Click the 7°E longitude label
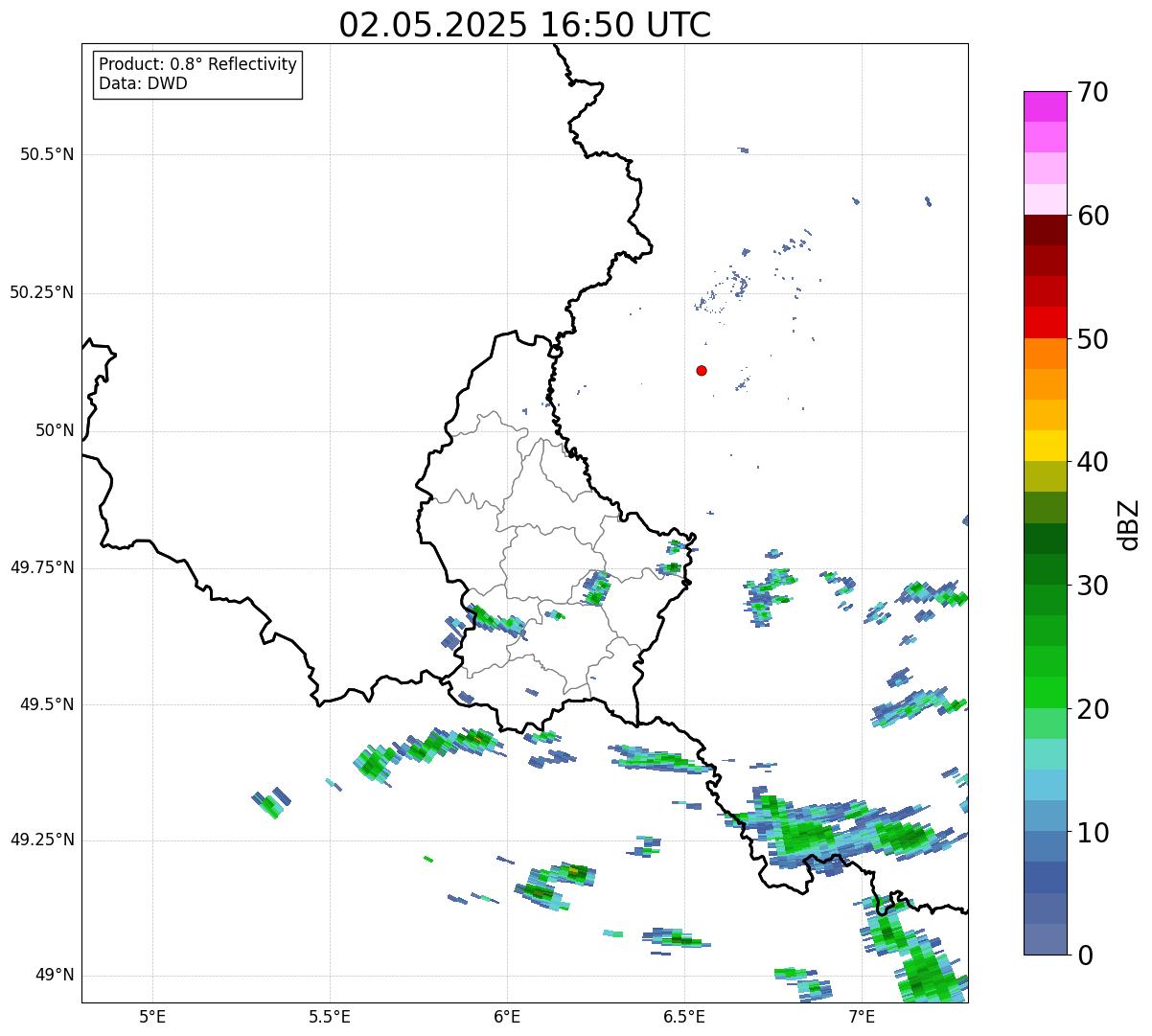Image resolution: width=1152 pixels, height=1036 pixels. click(862, 1016)
